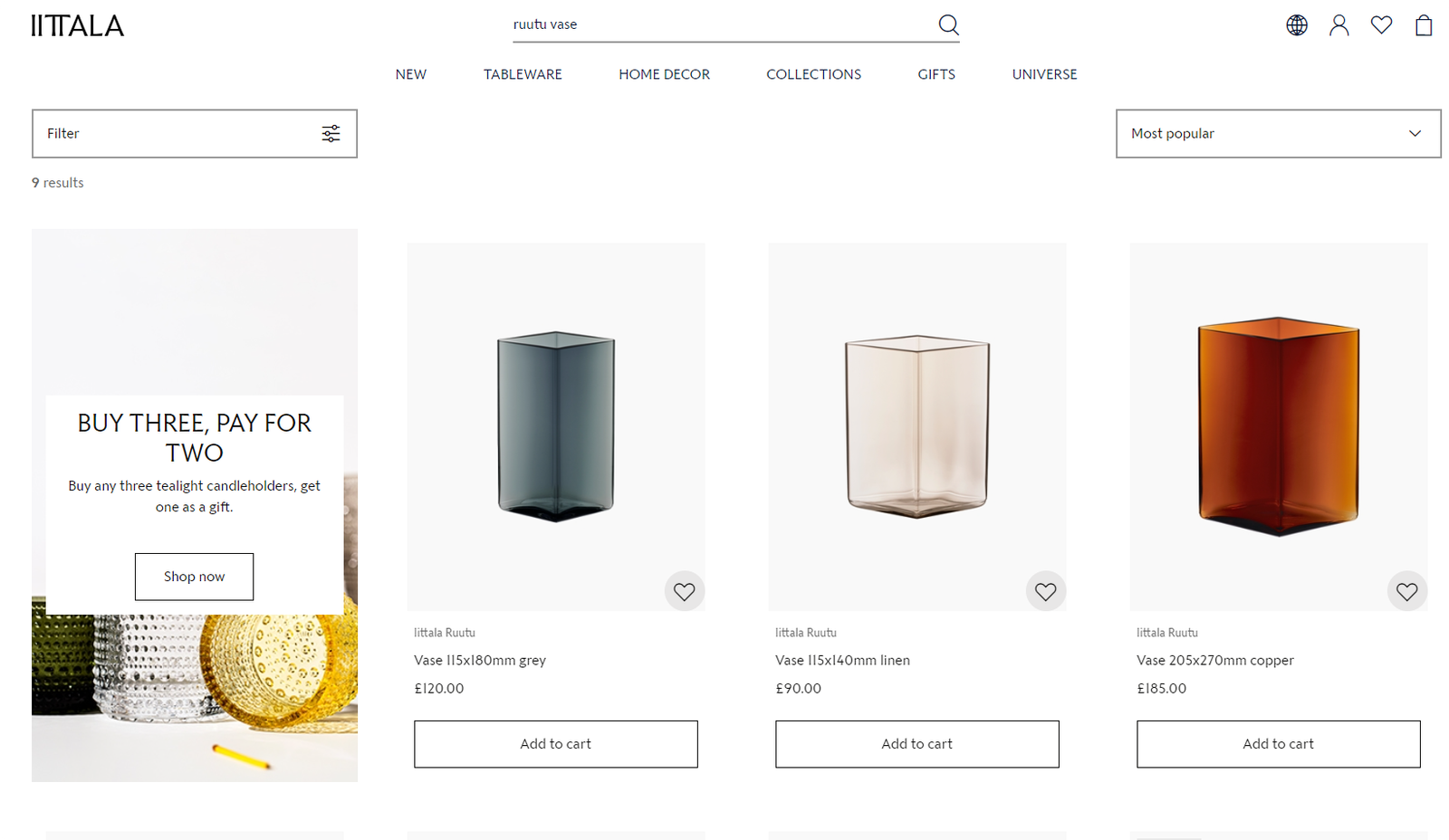Image resolution: width=1449 pixels, height=840 pixels.
Task: Click the filter sliders icon
Action: click(x=331, y=134)
